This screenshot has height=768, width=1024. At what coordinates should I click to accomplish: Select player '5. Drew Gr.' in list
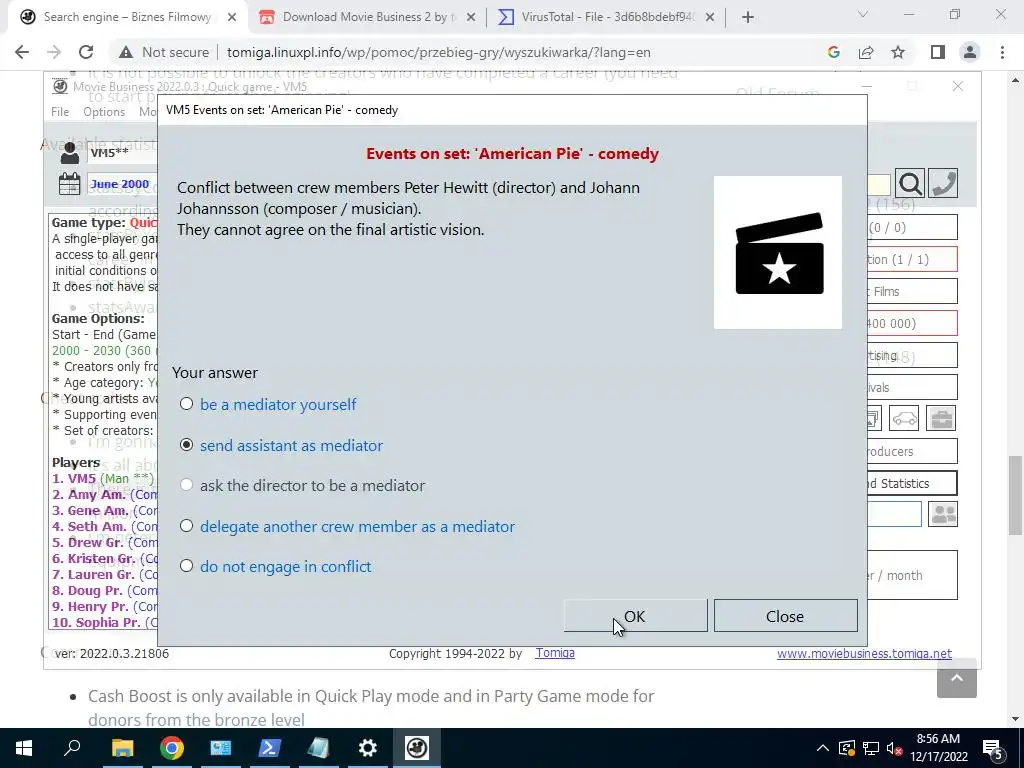(104, 542)
